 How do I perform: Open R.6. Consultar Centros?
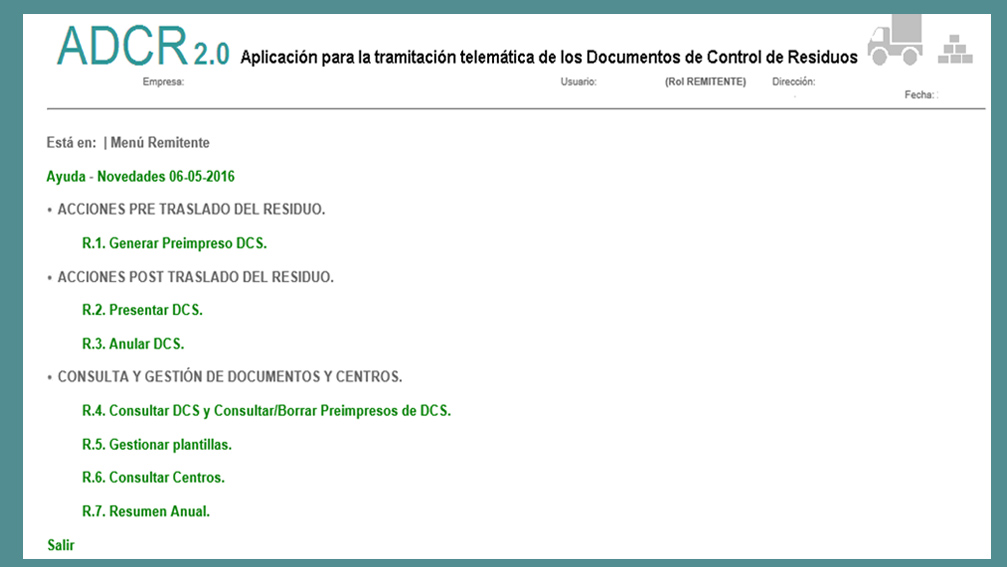(153, 478)
